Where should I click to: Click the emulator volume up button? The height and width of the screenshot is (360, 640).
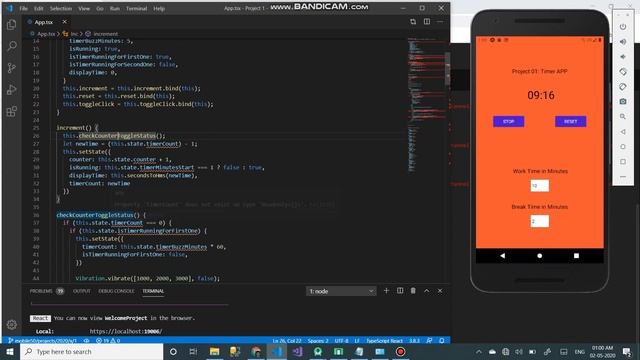pyautogui.click(x=623, y=42)
